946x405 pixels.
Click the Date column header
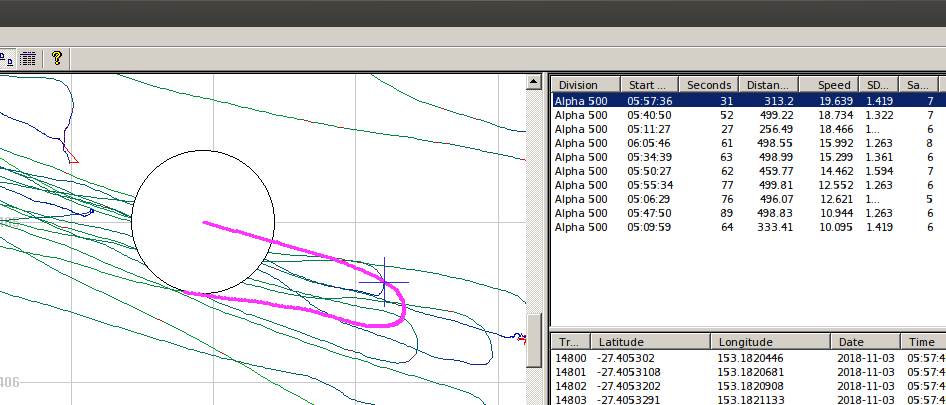(x=865, y=342)
